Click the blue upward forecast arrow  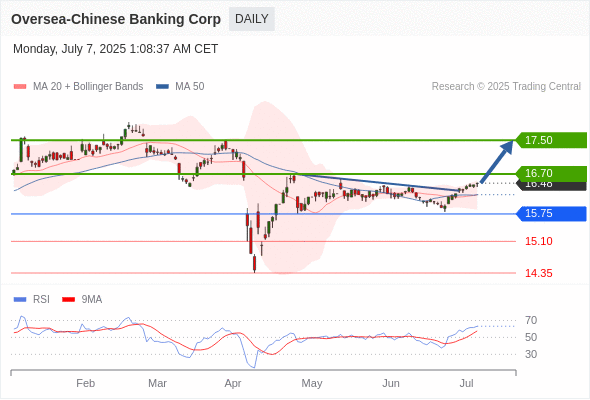[497, 161]
